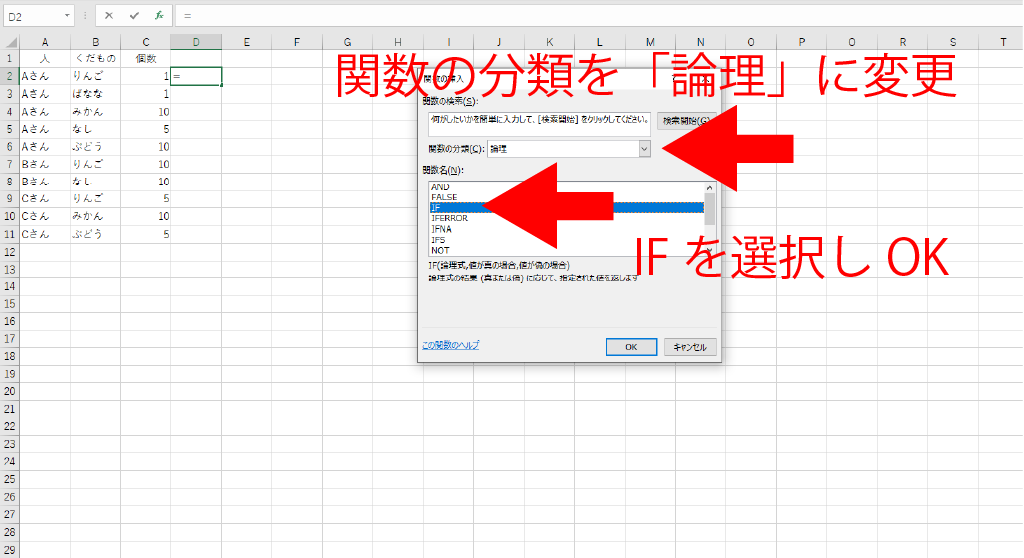Choose AND from the function list
This screenshot has width=1024, height=558.
click(440, 187)
